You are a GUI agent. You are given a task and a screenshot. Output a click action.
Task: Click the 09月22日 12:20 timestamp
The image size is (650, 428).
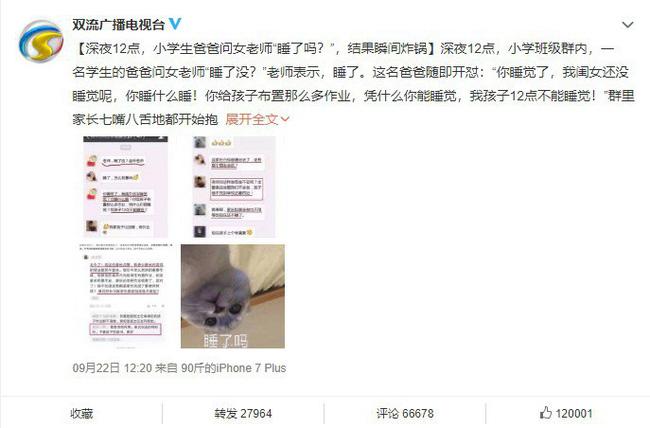(112, 368)
